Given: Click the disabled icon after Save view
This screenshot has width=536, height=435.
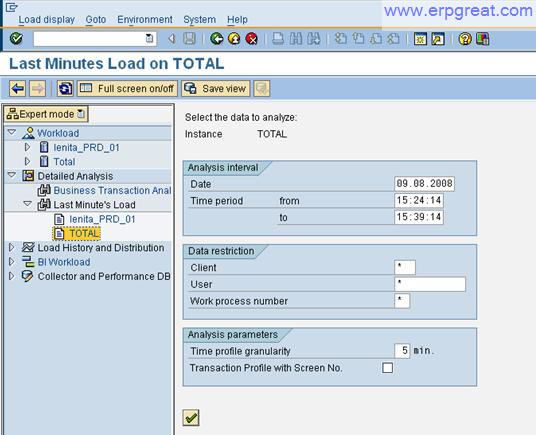Looking at the screenshot, I should [262, 89].
